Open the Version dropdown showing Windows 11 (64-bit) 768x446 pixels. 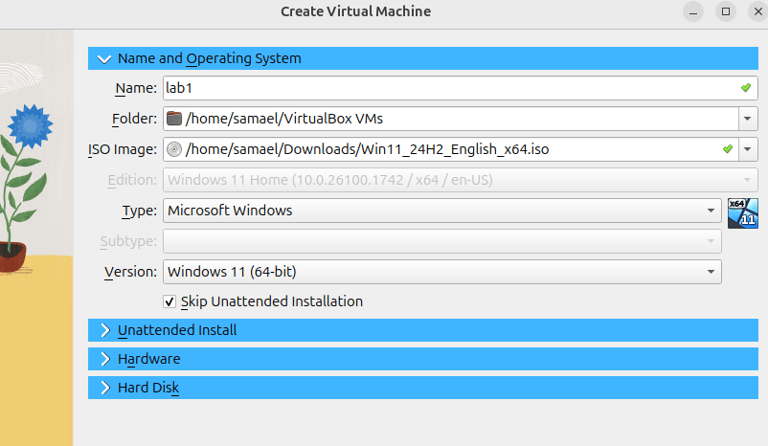[x=441, y=271]
